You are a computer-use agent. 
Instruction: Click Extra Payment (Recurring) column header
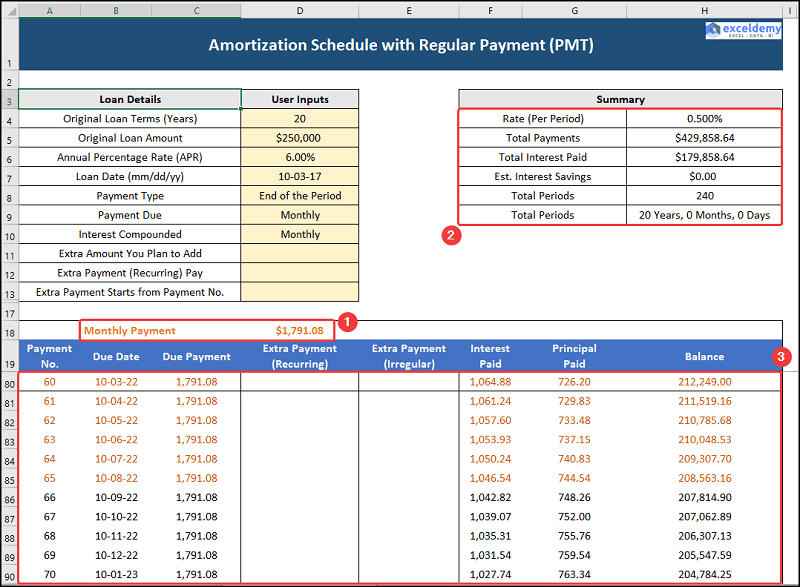(x=300, y=356)
